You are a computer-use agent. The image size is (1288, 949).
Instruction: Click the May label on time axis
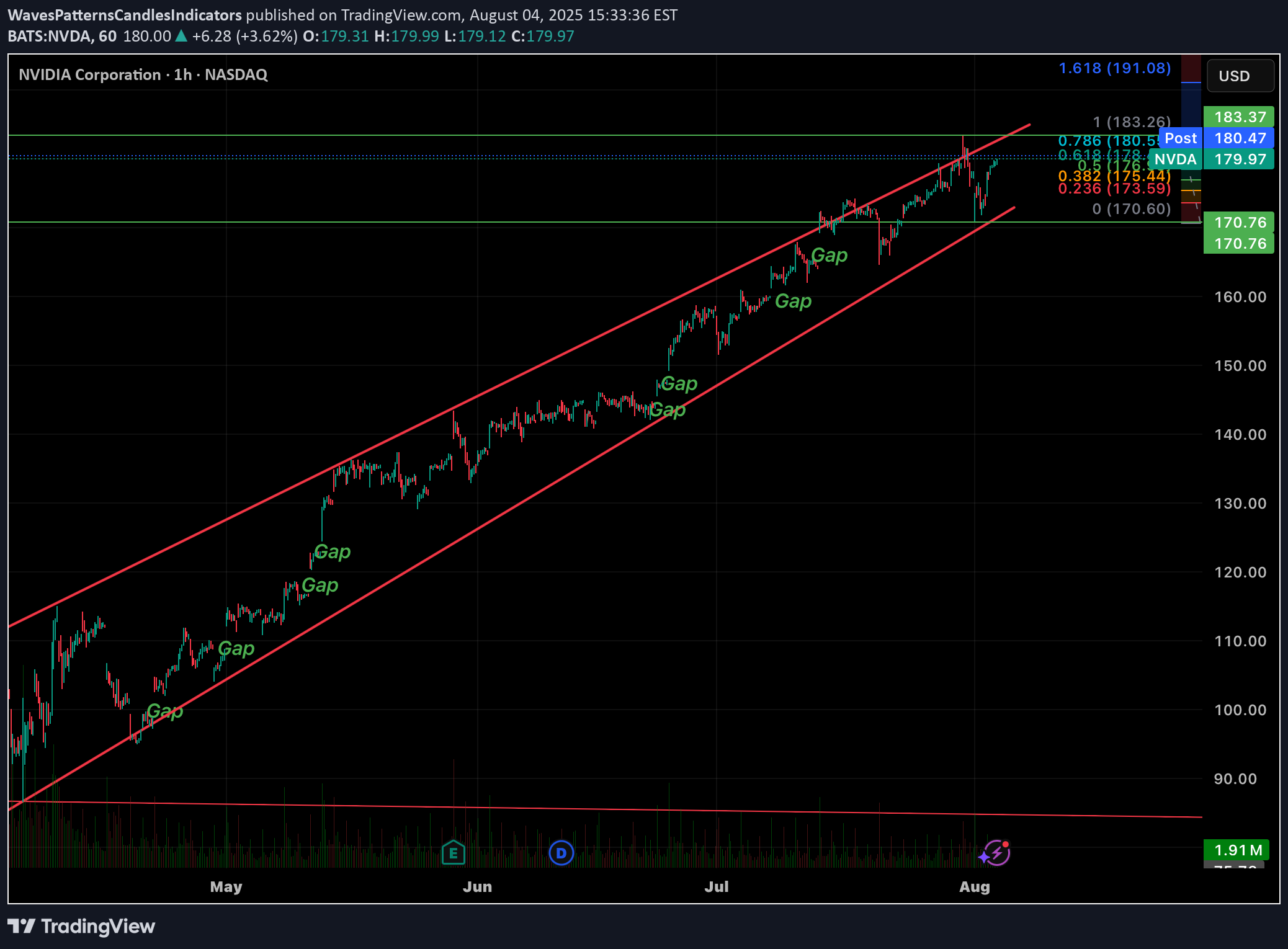point(226,887)
